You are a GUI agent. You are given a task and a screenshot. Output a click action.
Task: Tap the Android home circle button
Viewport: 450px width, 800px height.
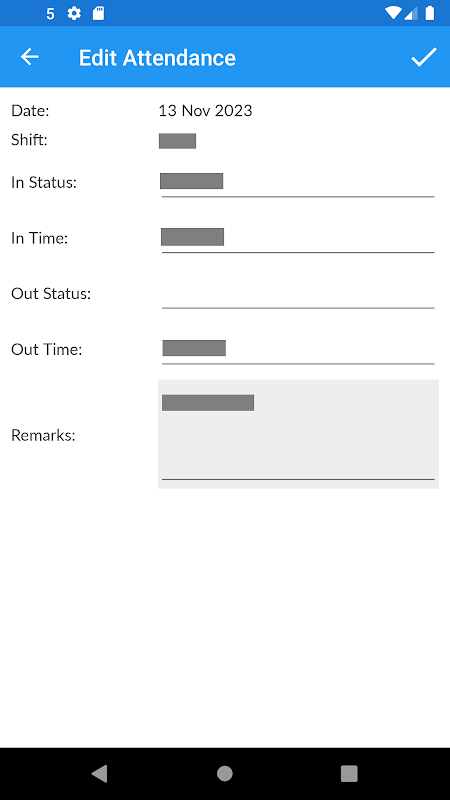point(224,773)
